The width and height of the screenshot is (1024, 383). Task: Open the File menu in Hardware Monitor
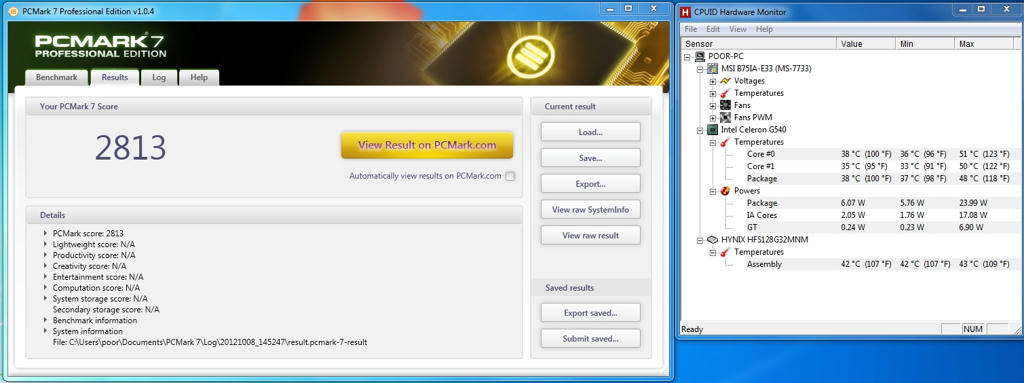click(x=690, y=29)
